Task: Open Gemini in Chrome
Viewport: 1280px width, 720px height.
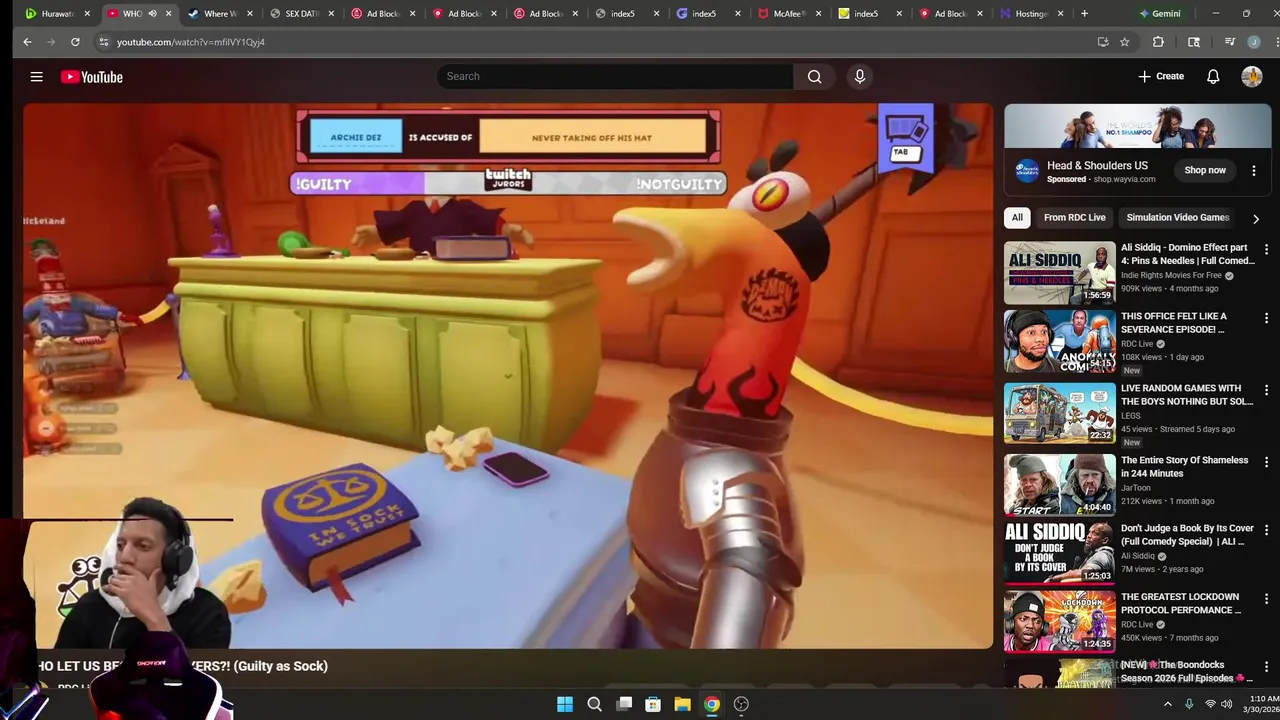Action: [x=1159, y=14]
